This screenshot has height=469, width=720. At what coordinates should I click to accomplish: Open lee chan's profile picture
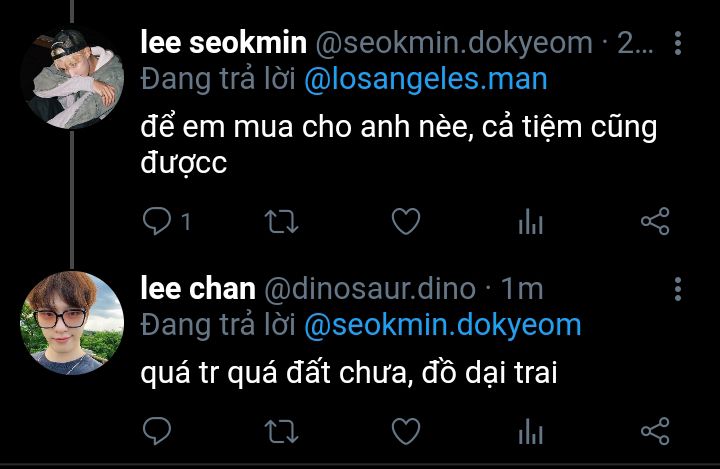click(72, 322)
